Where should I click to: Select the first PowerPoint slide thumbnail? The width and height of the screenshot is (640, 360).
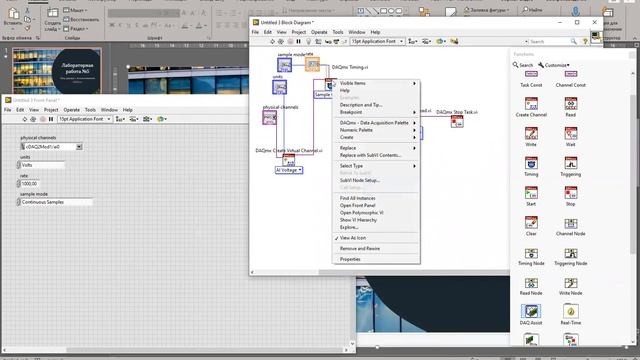pyautogui.click(x=56, y=71)
